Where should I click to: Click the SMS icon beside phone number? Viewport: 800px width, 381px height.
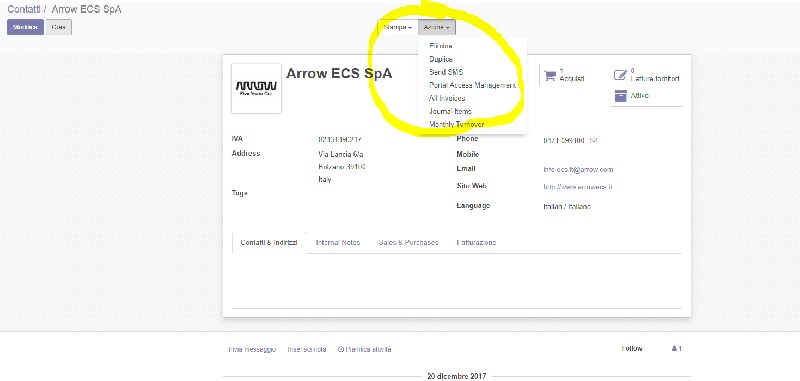point(594,140)
